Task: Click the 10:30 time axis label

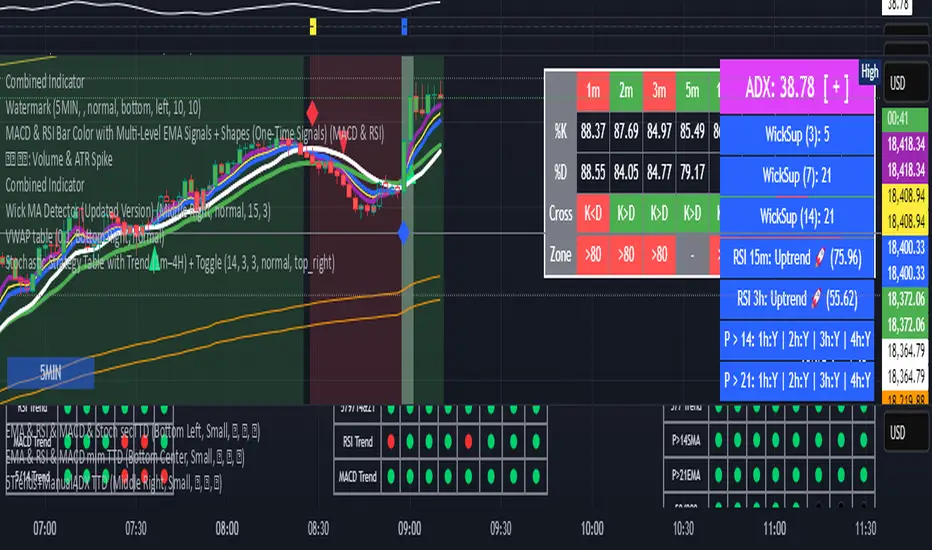Action: coord(683,529)
